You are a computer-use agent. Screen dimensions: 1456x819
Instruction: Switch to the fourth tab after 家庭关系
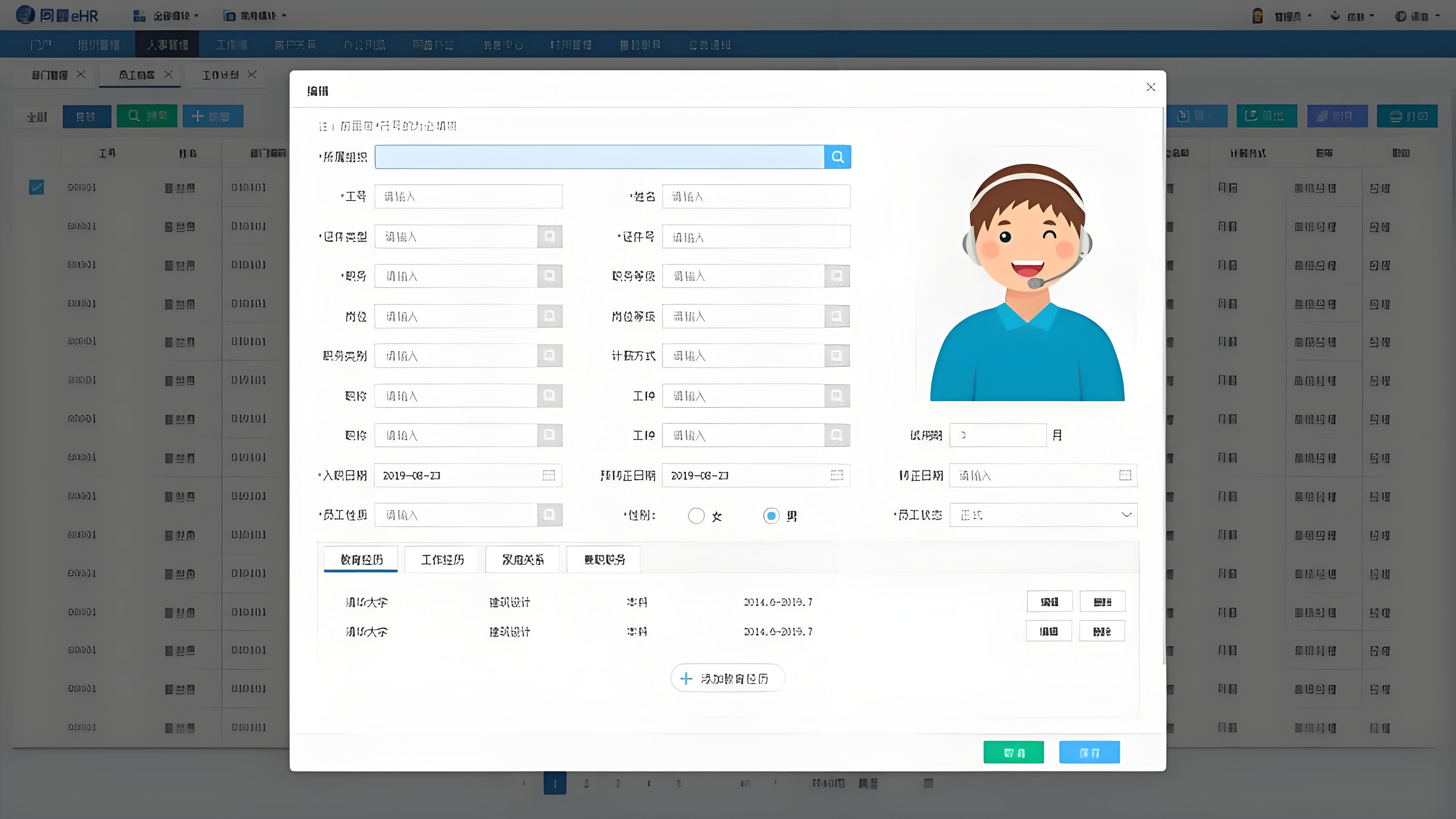pyautogui.click(x=604, y=559)
